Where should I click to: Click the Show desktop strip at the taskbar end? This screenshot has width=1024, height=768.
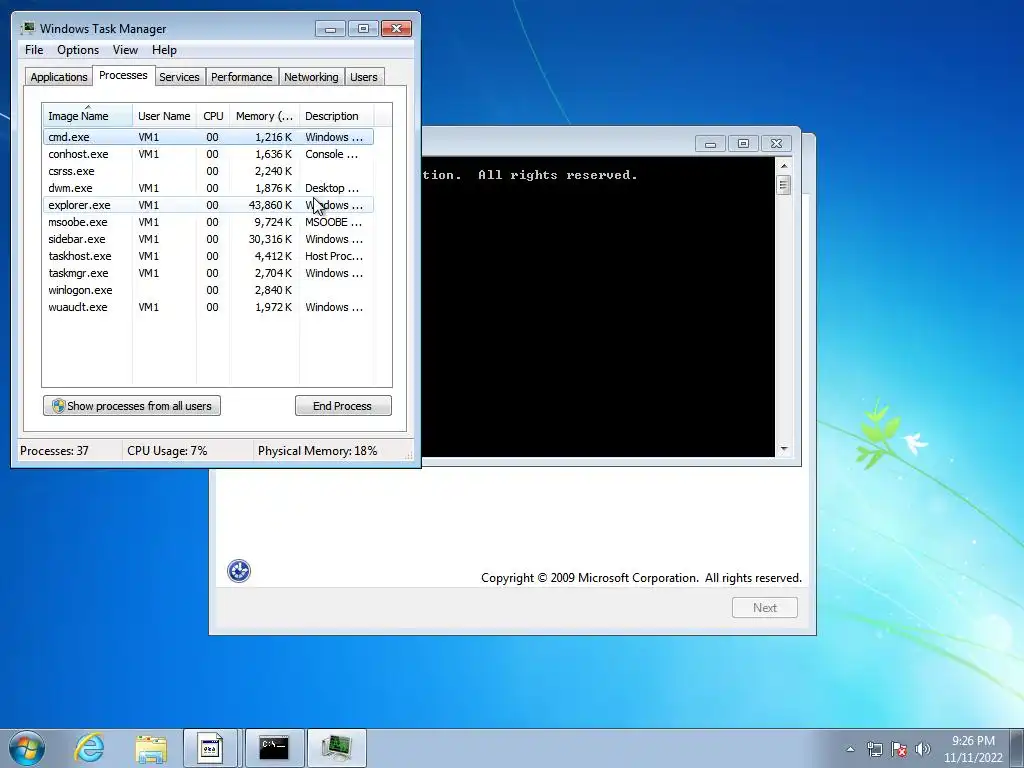coord(1017,748)
